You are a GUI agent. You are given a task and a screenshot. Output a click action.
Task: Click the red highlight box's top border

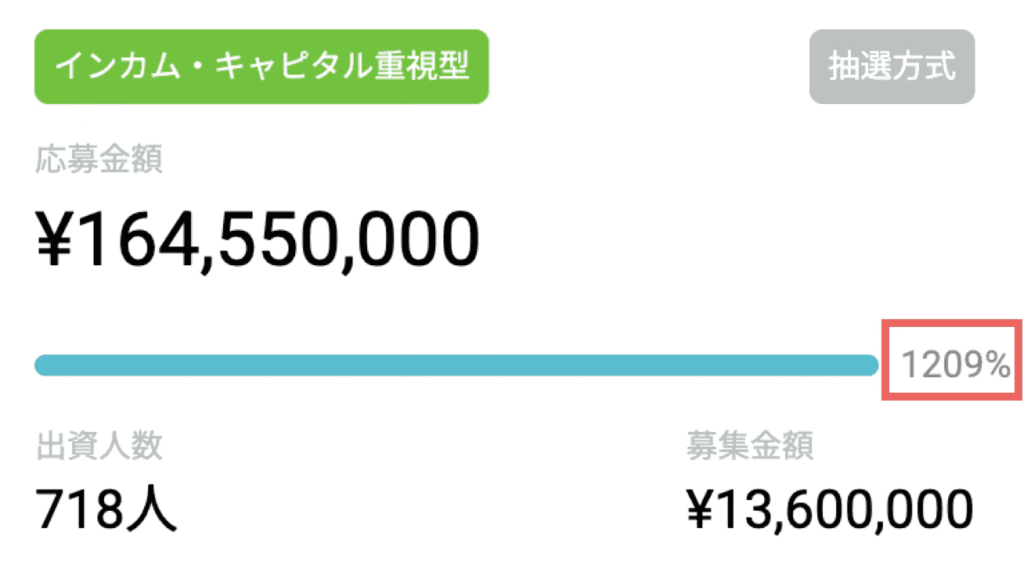pyautogui.click(x=952, y=324)
